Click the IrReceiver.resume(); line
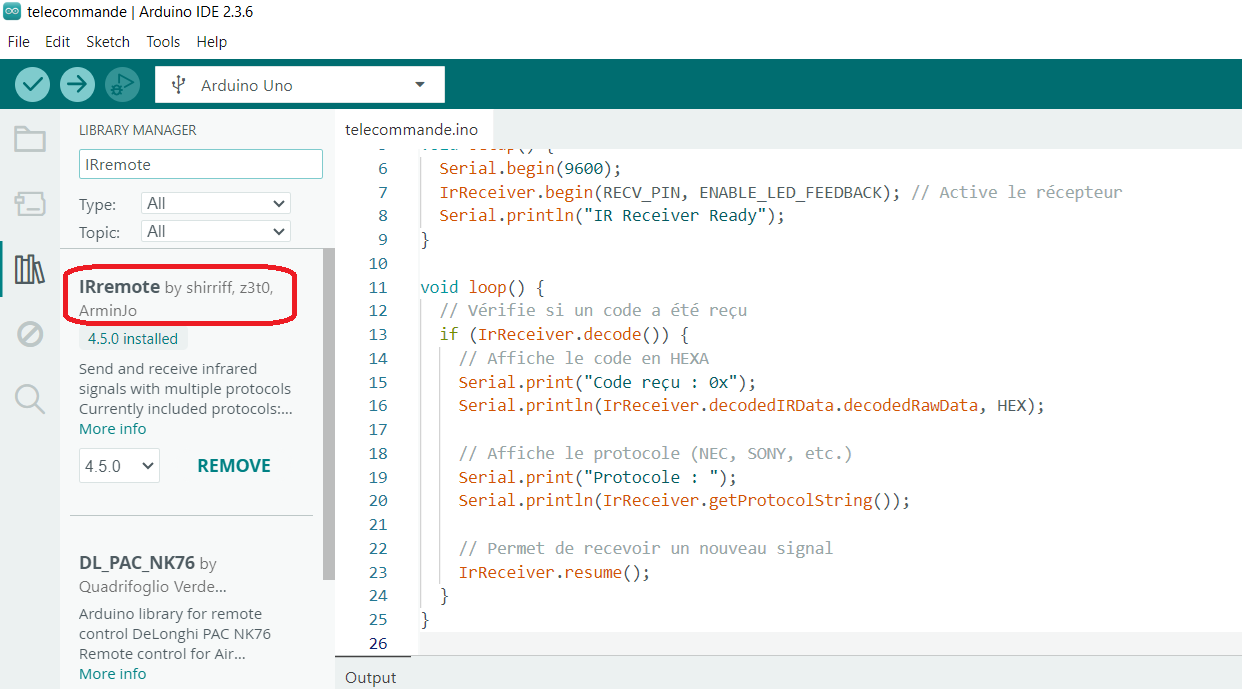 (x=554, y=572)
